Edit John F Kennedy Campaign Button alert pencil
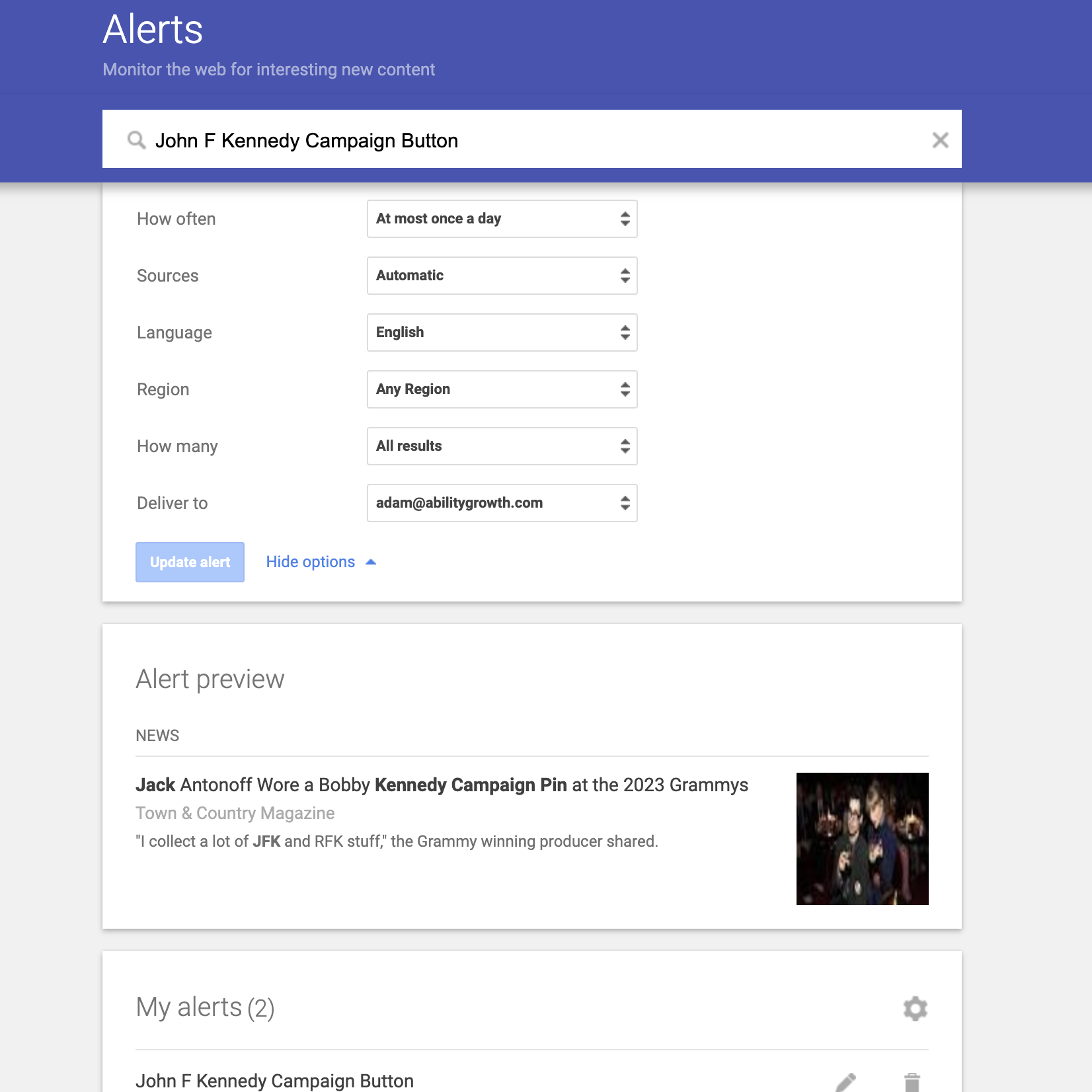 [x=845, y=1082]
